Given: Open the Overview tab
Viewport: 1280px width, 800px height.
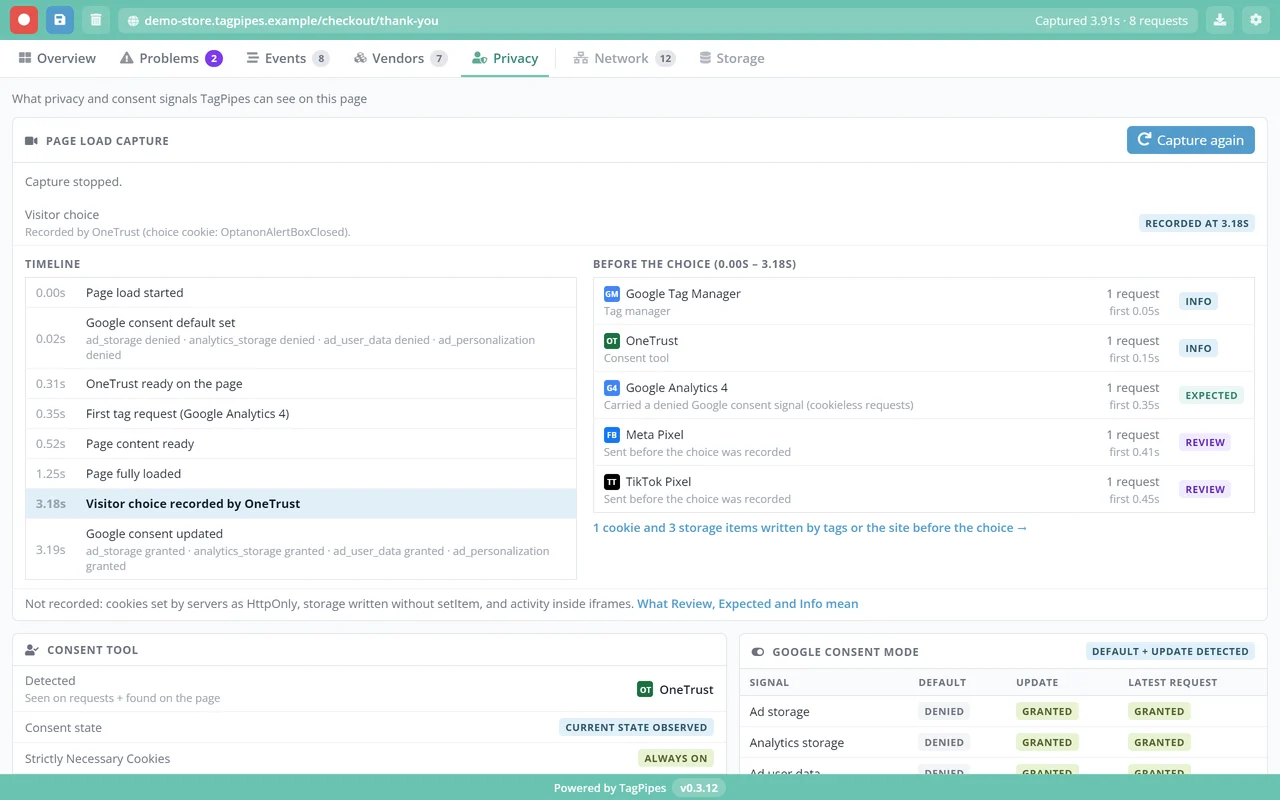Looking at the screenshot, I should pos(57,58).
